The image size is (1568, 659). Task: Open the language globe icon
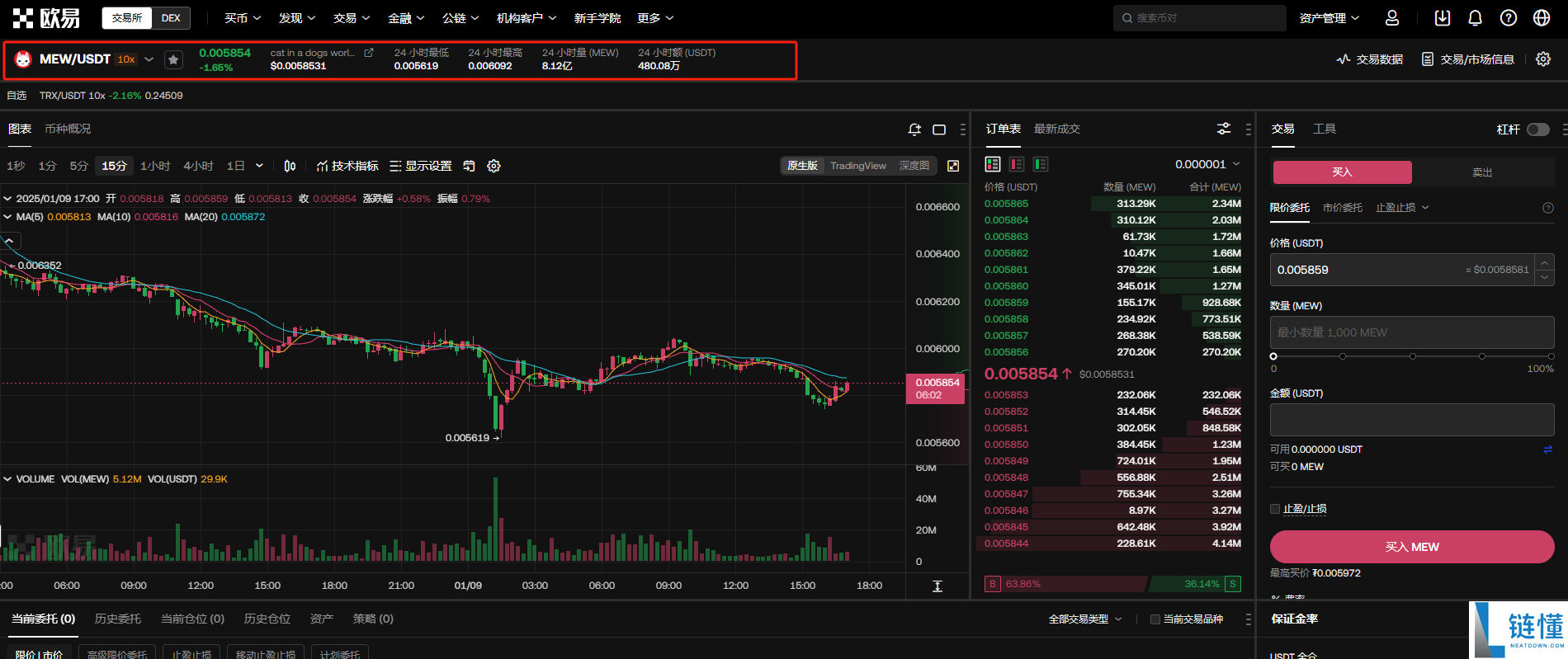(x=1542, y=18)
